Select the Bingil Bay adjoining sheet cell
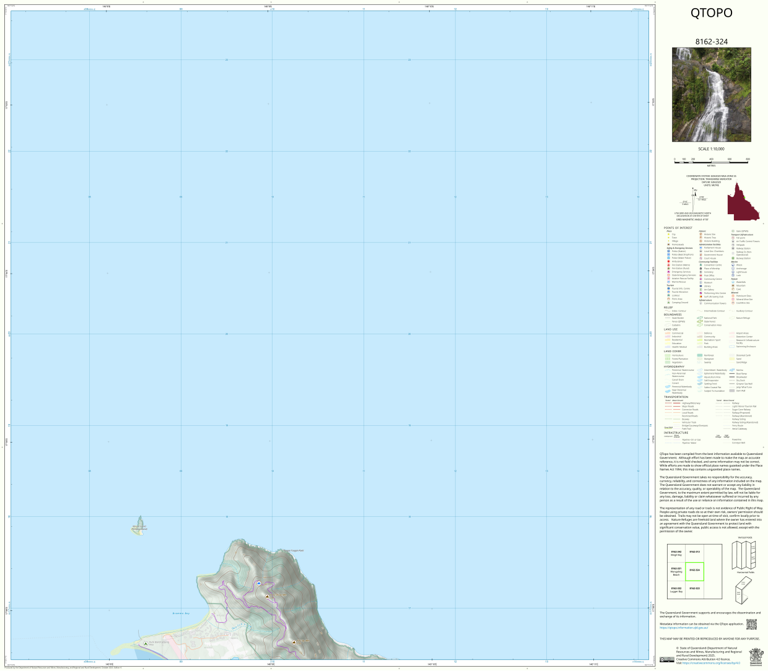Screen dimensions: 768x671 [676, 553]
